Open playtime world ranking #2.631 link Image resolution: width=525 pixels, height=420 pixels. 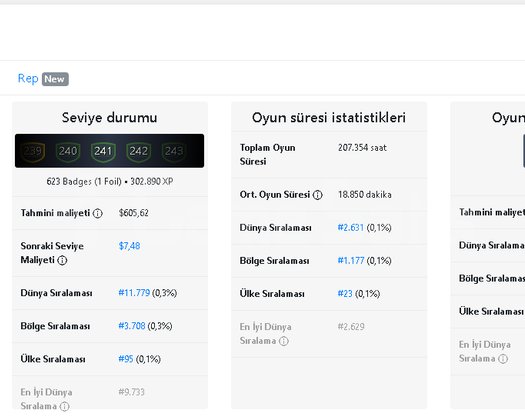tap(351, 228)
